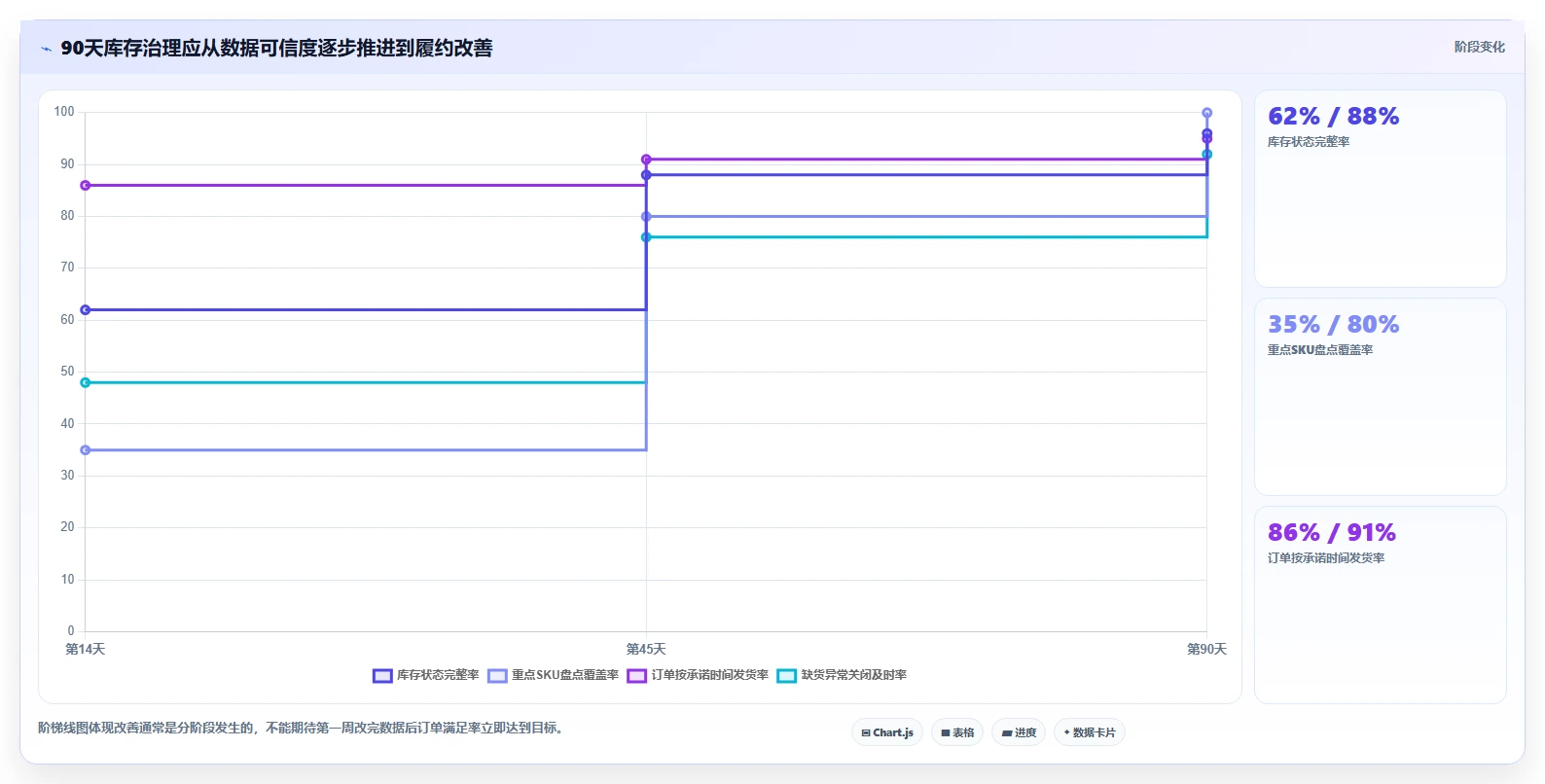This screenshot has width=1545, height=784.
Task: Click 缺货异常关闭及时率 point at 第90天 (92)
Action: point(1206,155)
